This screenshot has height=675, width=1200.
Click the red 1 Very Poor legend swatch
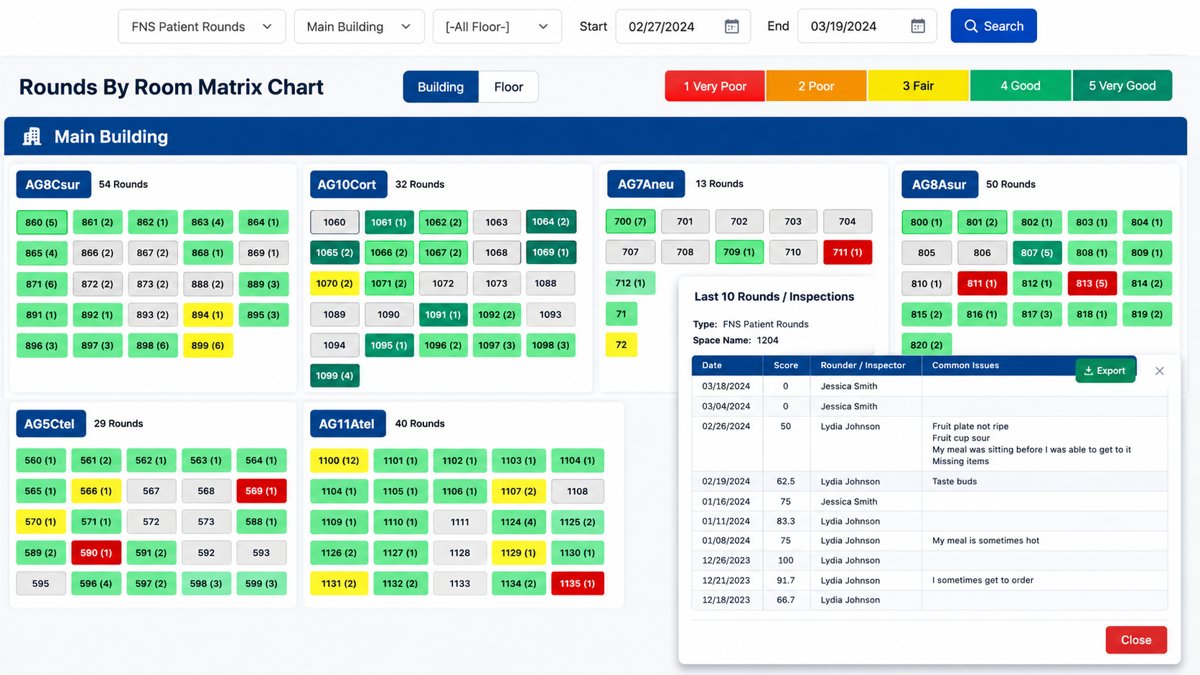tap(715, 86)
